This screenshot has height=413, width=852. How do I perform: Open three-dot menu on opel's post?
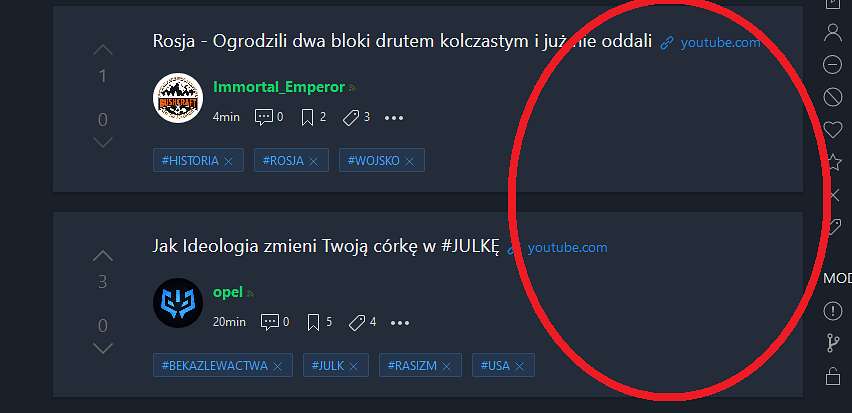coord(400,323)
